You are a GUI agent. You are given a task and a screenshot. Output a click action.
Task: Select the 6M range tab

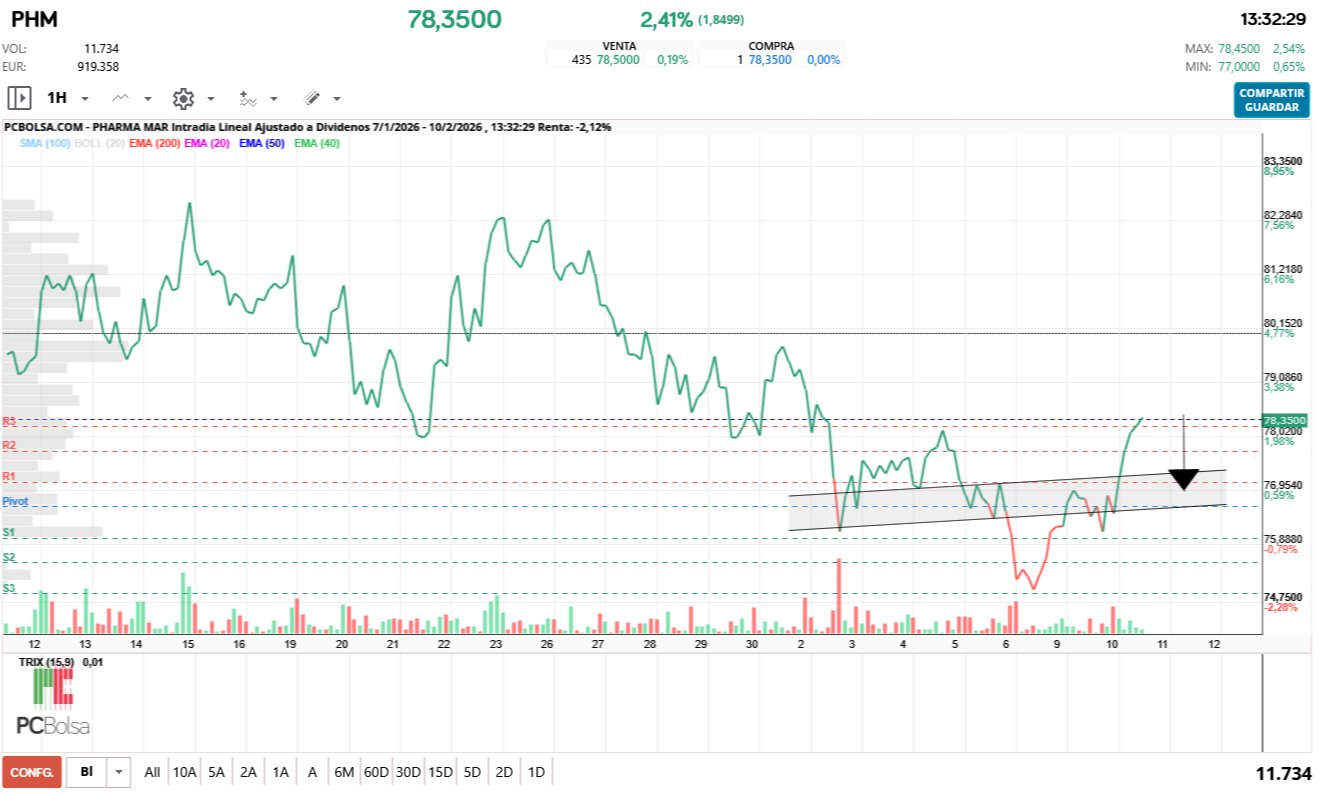click(x=345, y=772)
